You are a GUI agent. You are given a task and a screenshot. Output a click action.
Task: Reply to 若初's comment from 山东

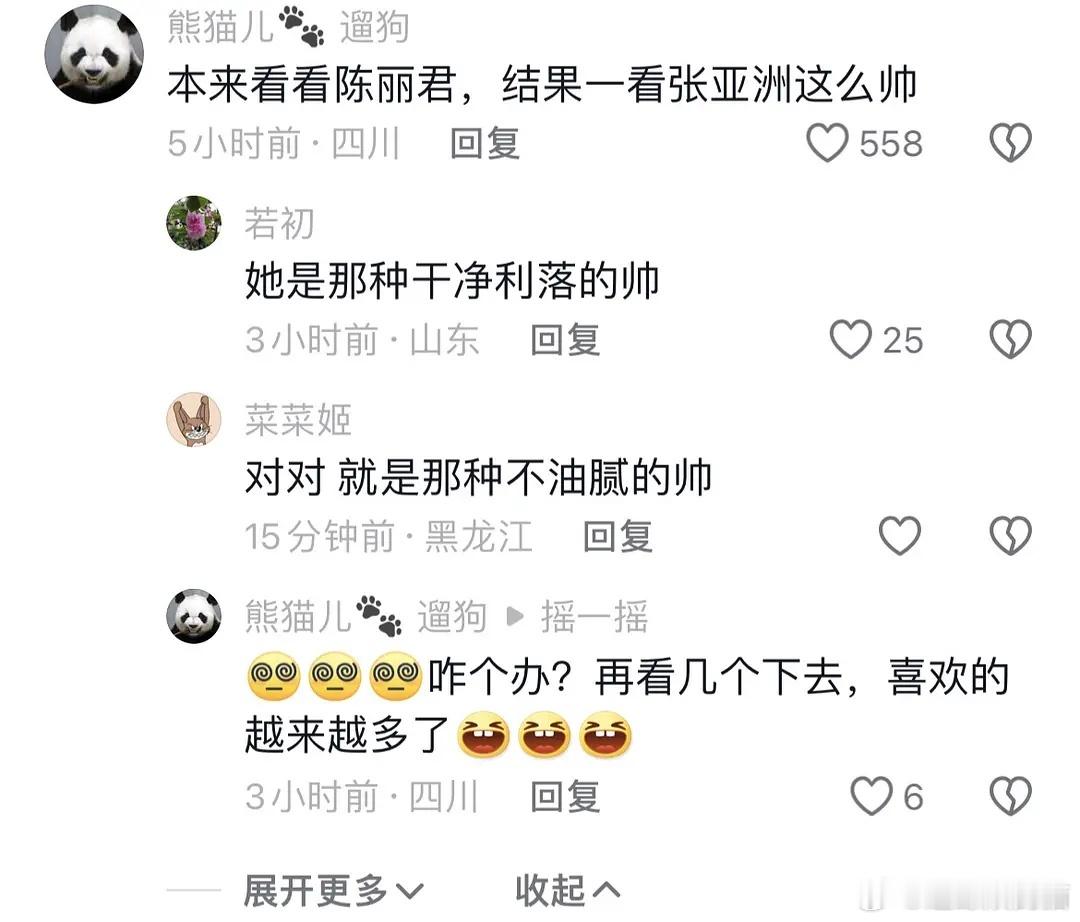565,340
